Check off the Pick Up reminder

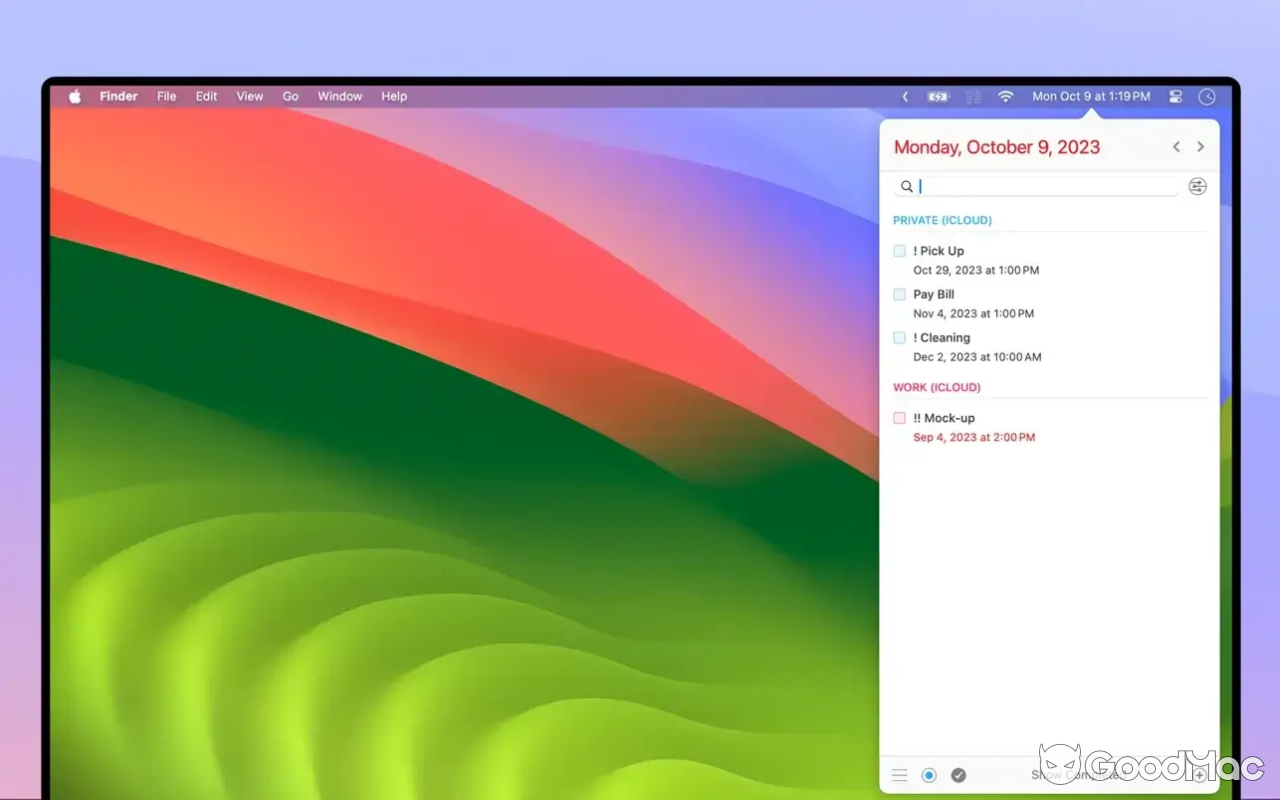pos(899,250)
